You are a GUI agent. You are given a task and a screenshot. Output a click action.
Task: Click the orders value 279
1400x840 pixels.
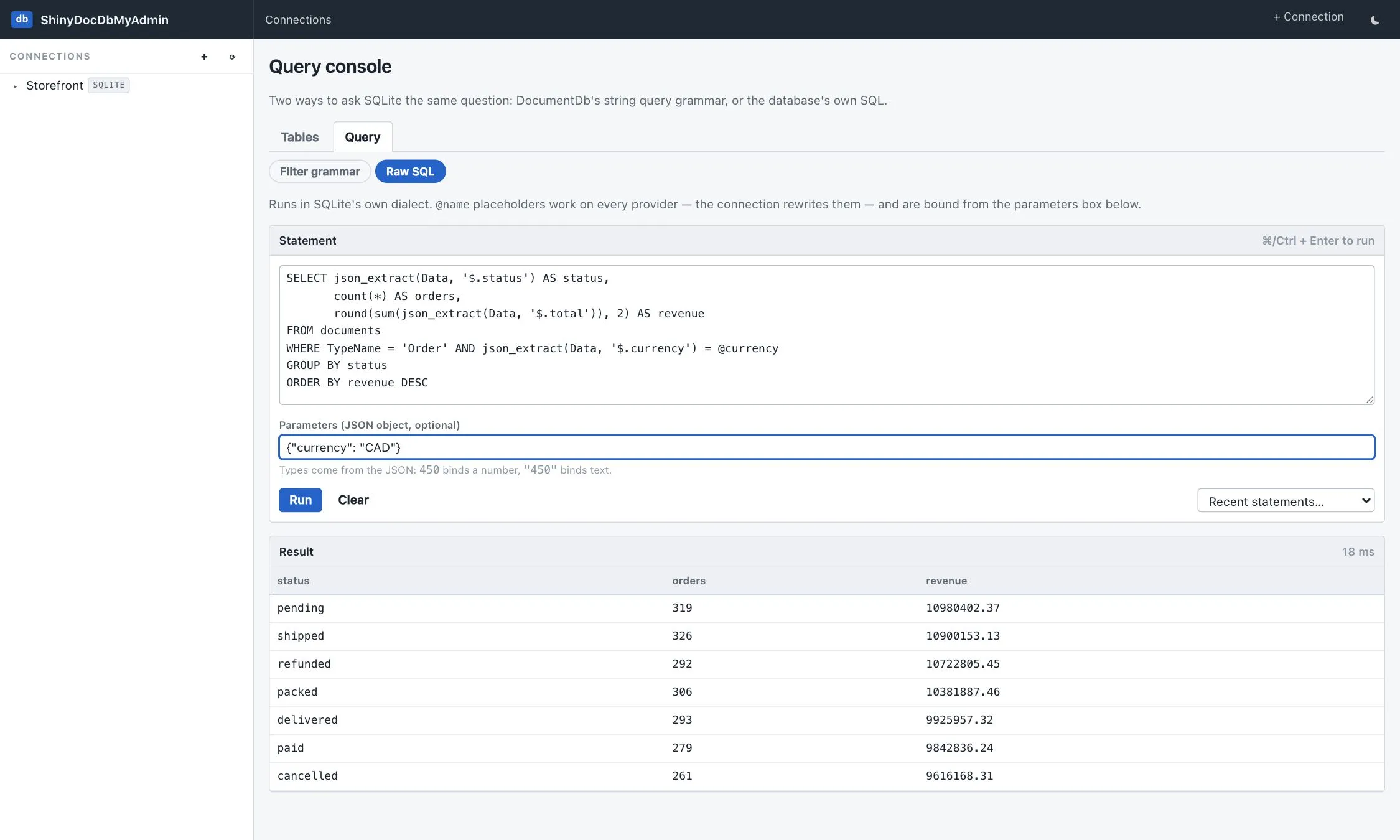click(x=682, y=748)
